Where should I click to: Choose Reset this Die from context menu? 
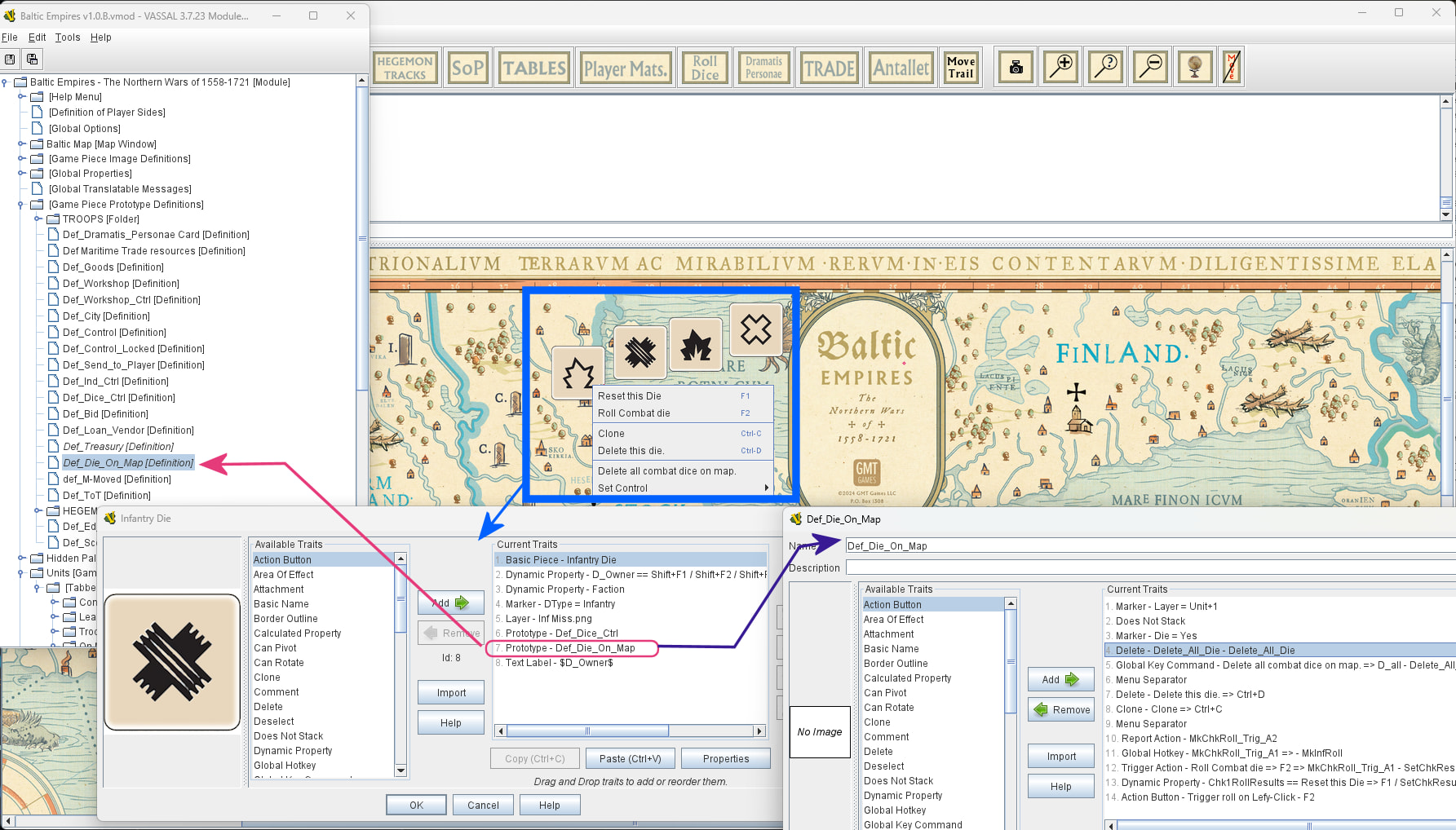pos(683,395)
